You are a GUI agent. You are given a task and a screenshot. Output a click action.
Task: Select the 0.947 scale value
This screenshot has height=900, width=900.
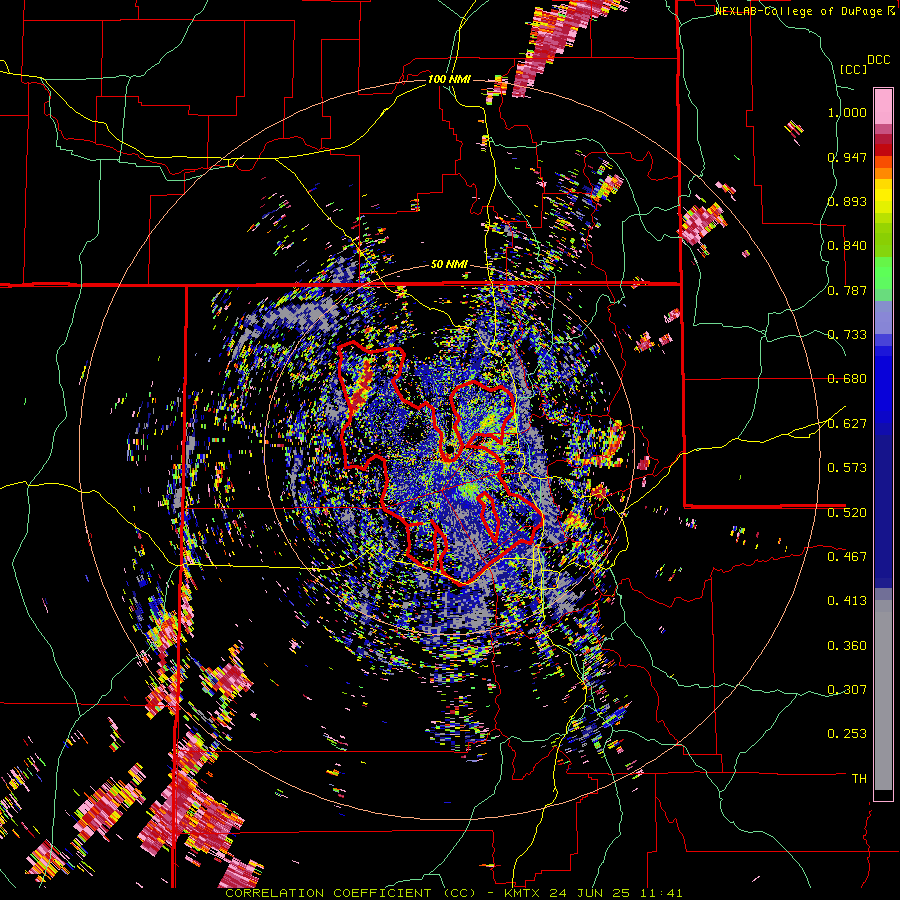point(847,157)
